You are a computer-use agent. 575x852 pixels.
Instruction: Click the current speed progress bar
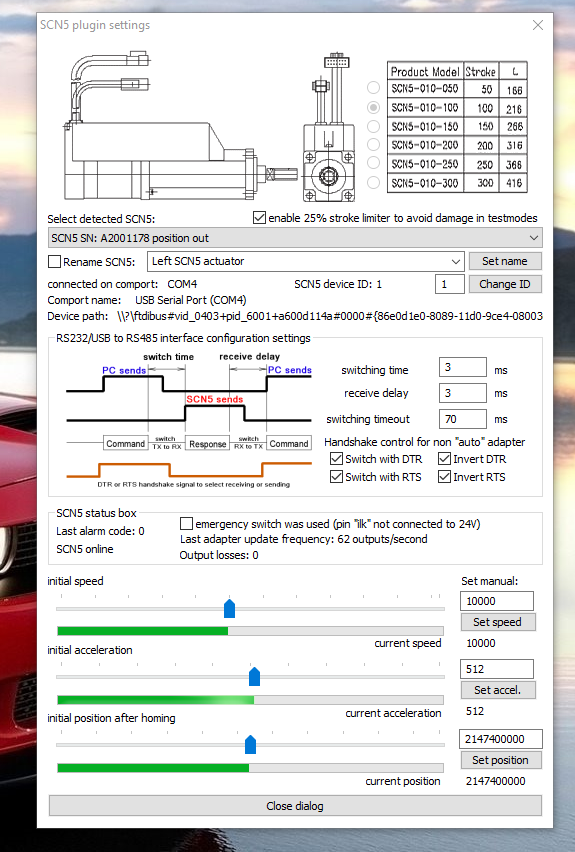pyautogui.click(x=251, y=631)
